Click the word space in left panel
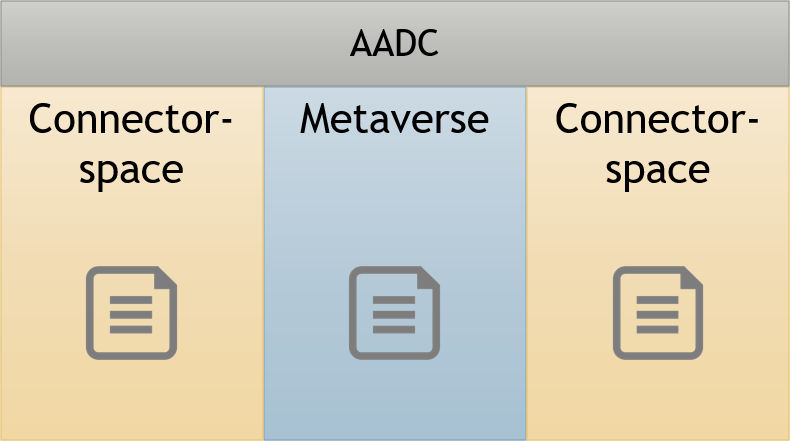The height and width of the screenshot is (441, 790). (x=131, y=171)
